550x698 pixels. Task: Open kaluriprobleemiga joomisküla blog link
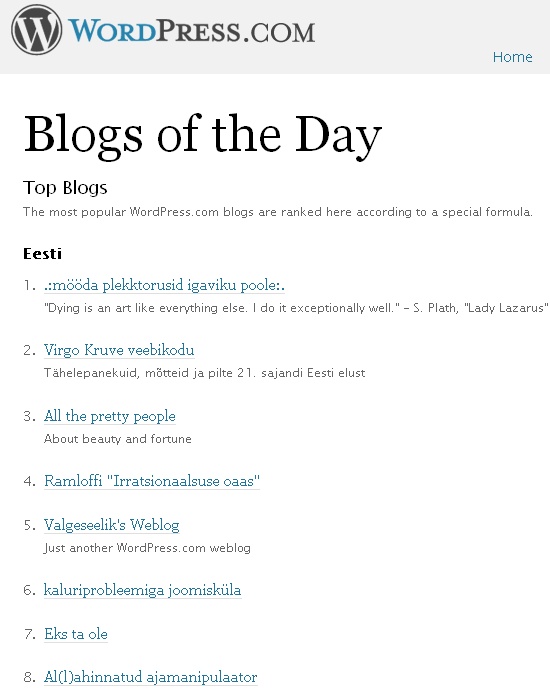pyautogui.click(x=142, y=590)
